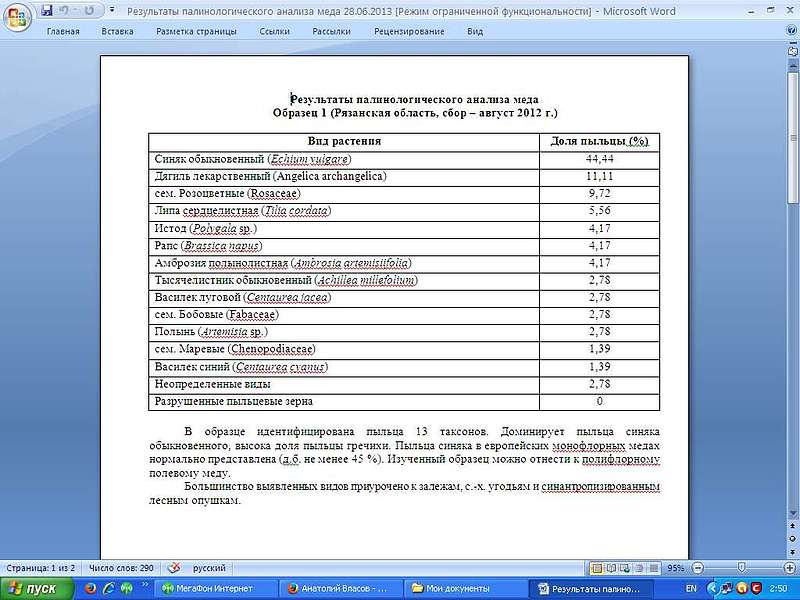Click the русский language indicator
This screenshot has width=800, height=600.
(208, 568)
